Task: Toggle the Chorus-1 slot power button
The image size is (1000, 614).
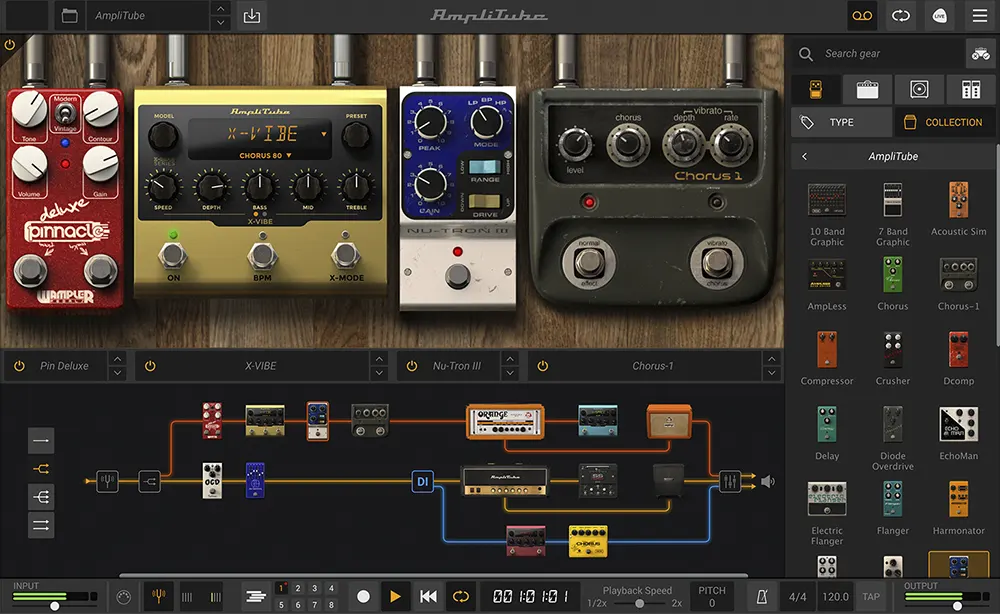Action: click(x=543, y=366)
